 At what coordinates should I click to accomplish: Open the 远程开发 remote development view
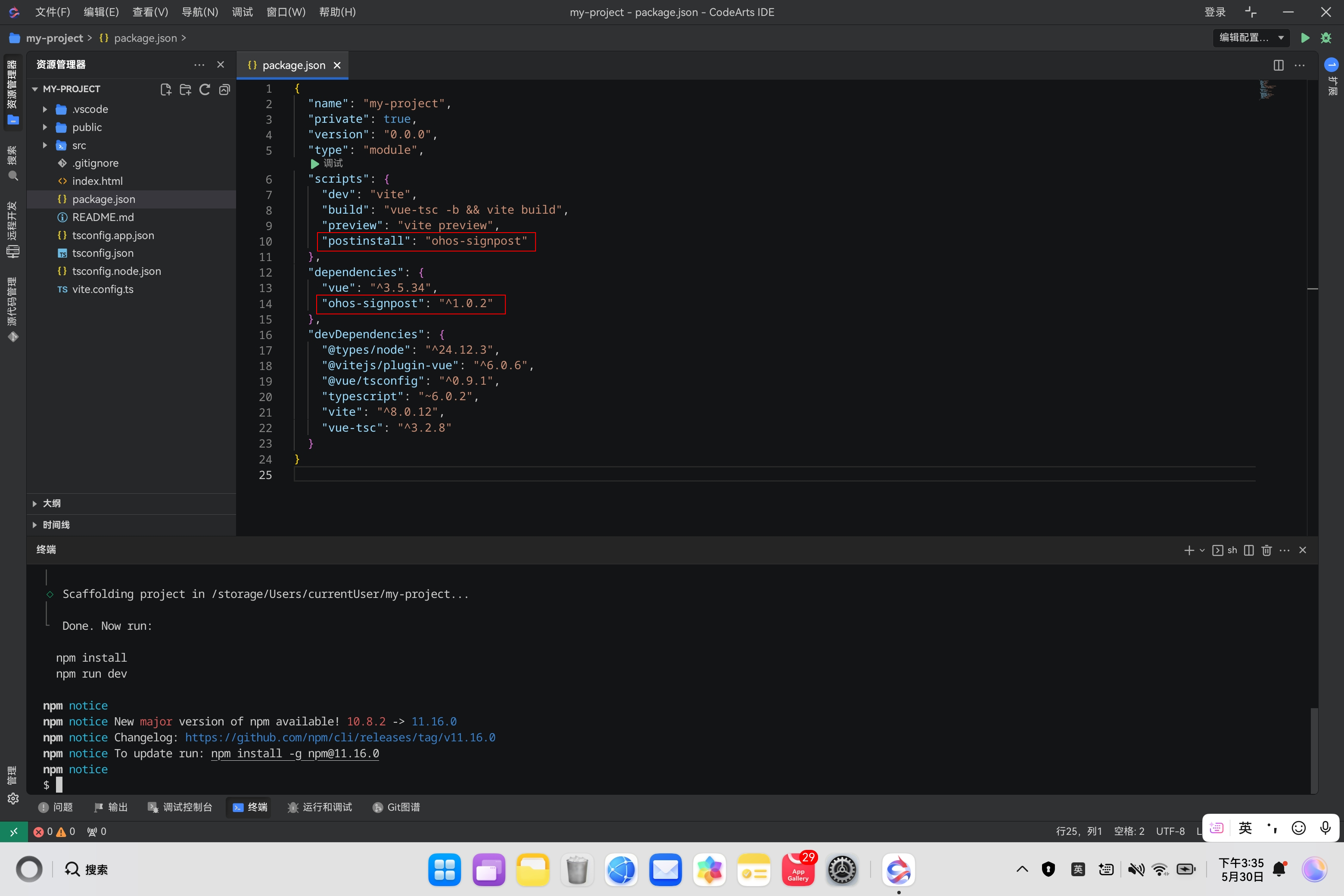[12, 230]
